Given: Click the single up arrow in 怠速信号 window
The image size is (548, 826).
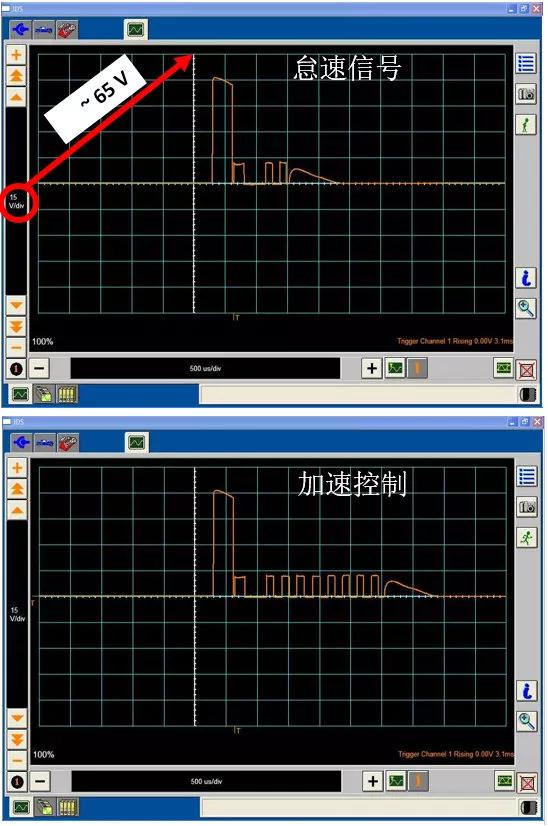Looking at the screenshot, I should coord(16,97).
